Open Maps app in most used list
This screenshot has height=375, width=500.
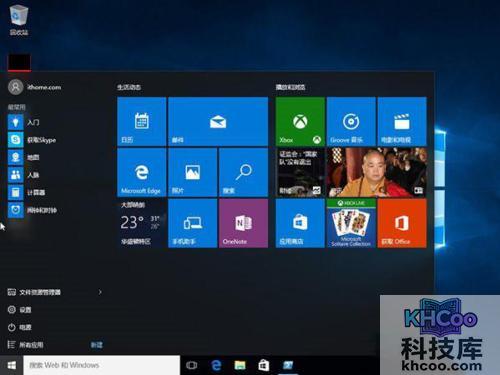[24, 157]
